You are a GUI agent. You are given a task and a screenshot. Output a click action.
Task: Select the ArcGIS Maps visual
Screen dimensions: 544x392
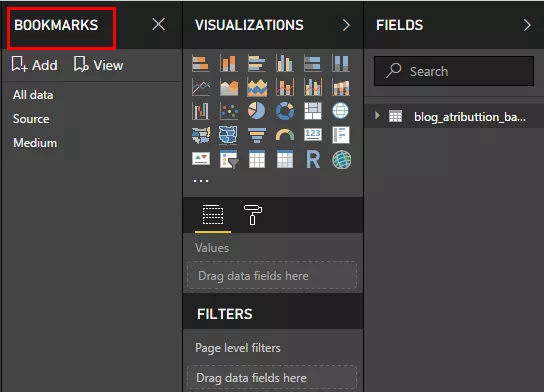341,160
